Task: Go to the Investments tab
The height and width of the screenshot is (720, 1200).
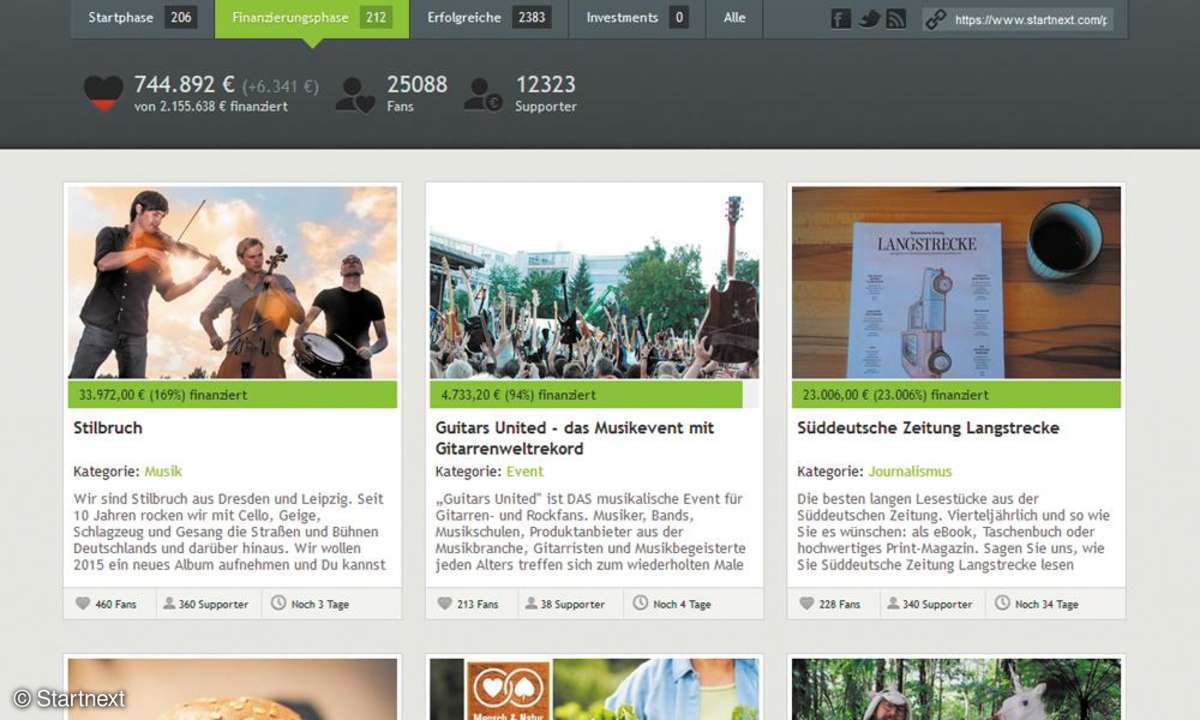Action: tap(637, 18)
